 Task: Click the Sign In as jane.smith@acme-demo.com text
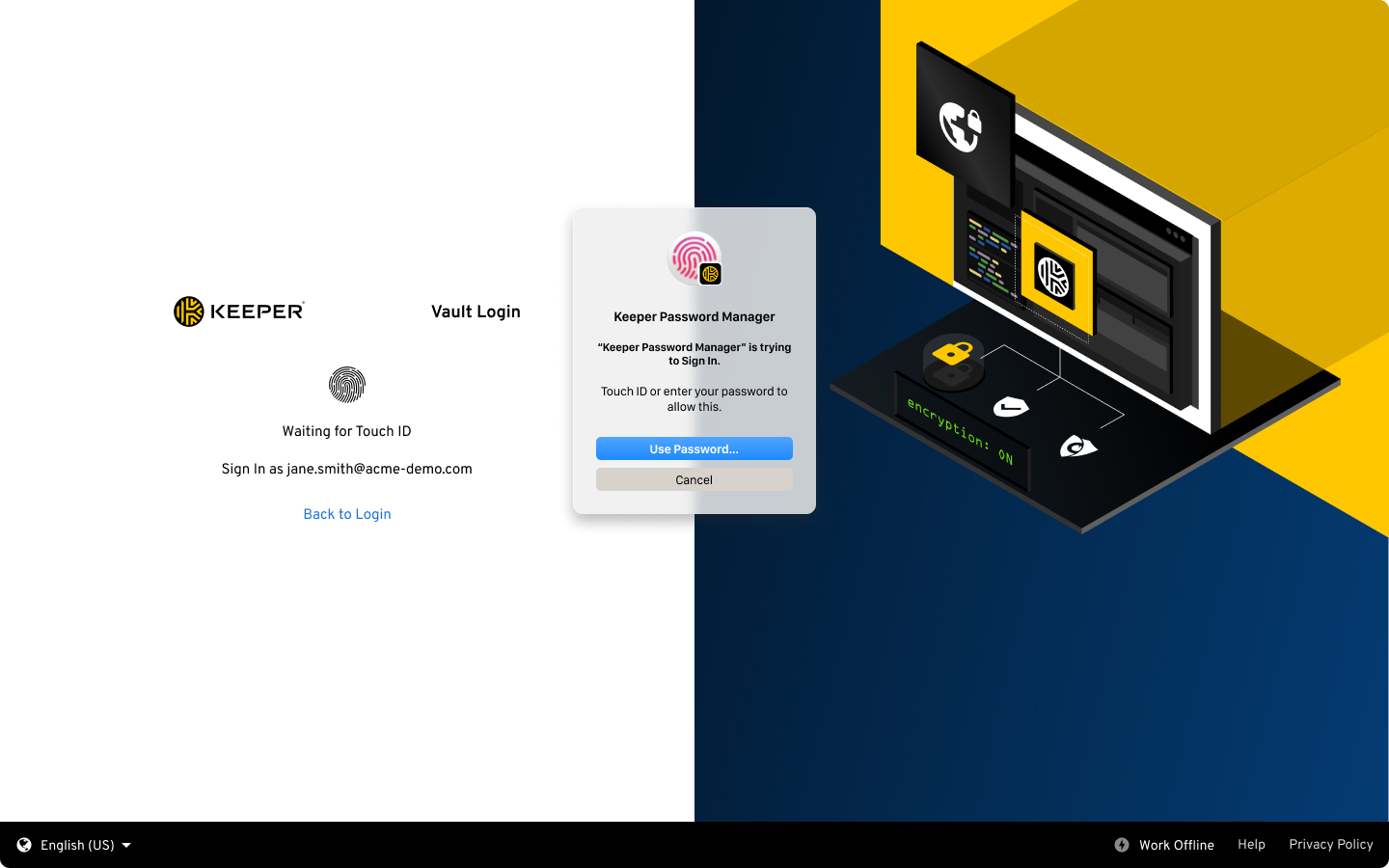(x=347, y=469)
